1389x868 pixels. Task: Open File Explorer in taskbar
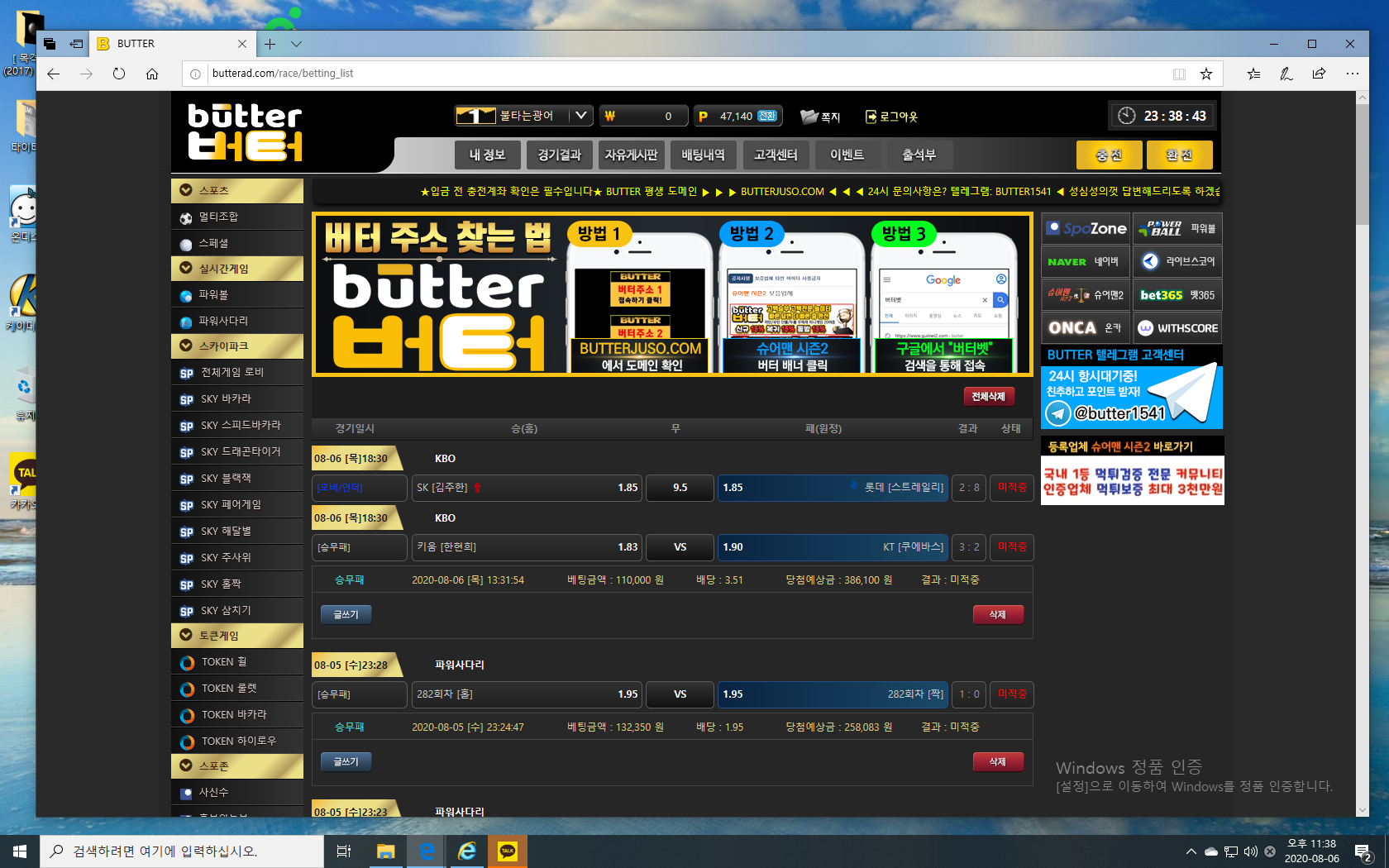385,851
